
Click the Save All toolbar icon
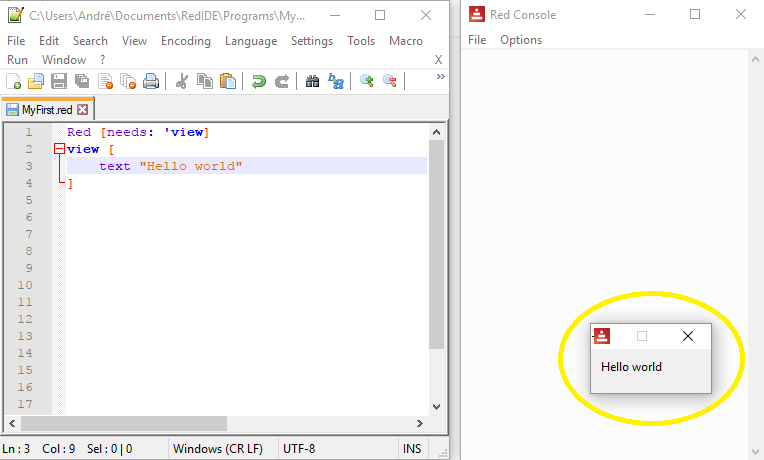[x=82, y=81]
